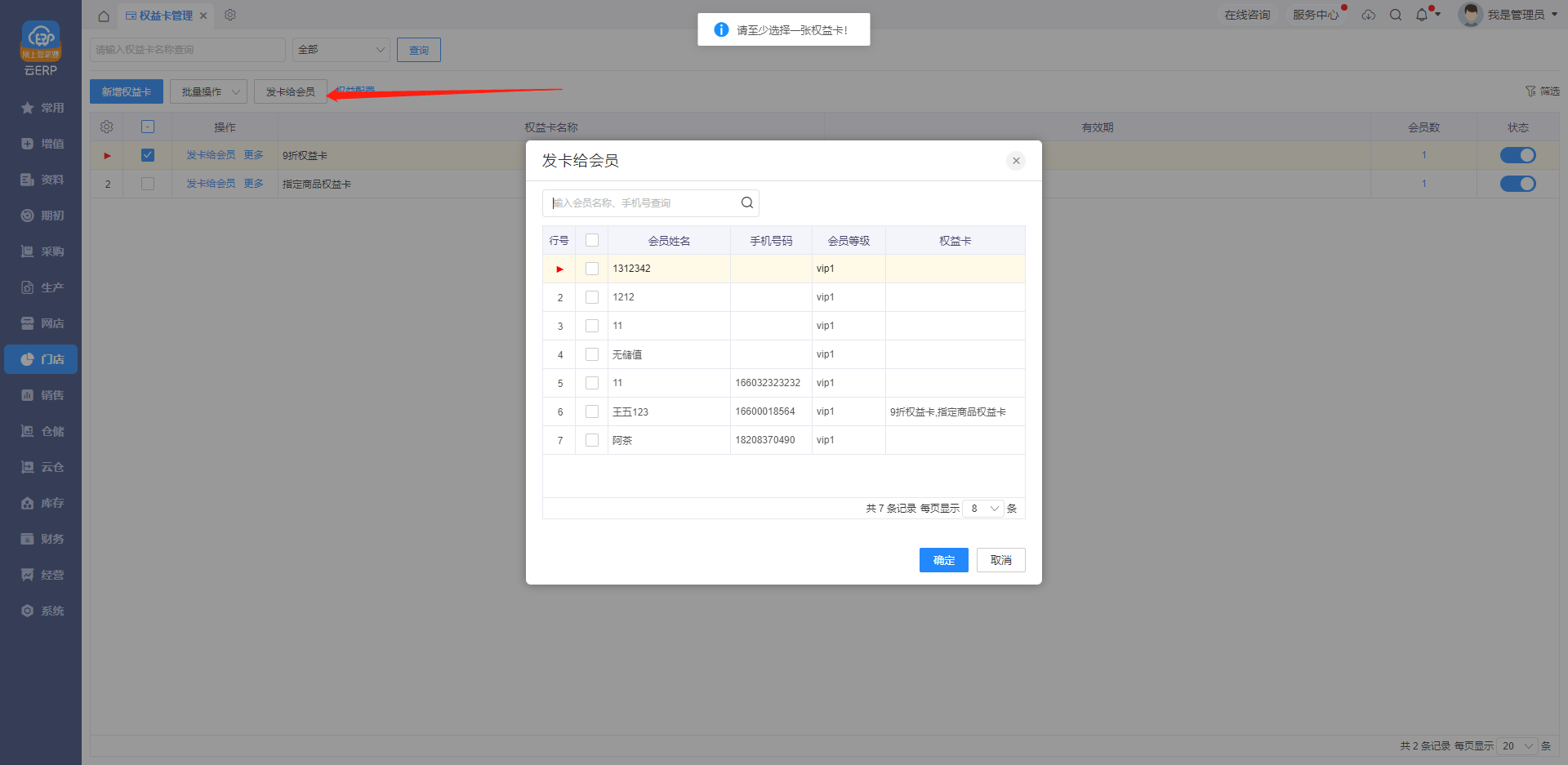Click 发卡给会员 link in 9折权益卡 row
This screenshot has width=1568, height=765.
[x=211, y=155]
